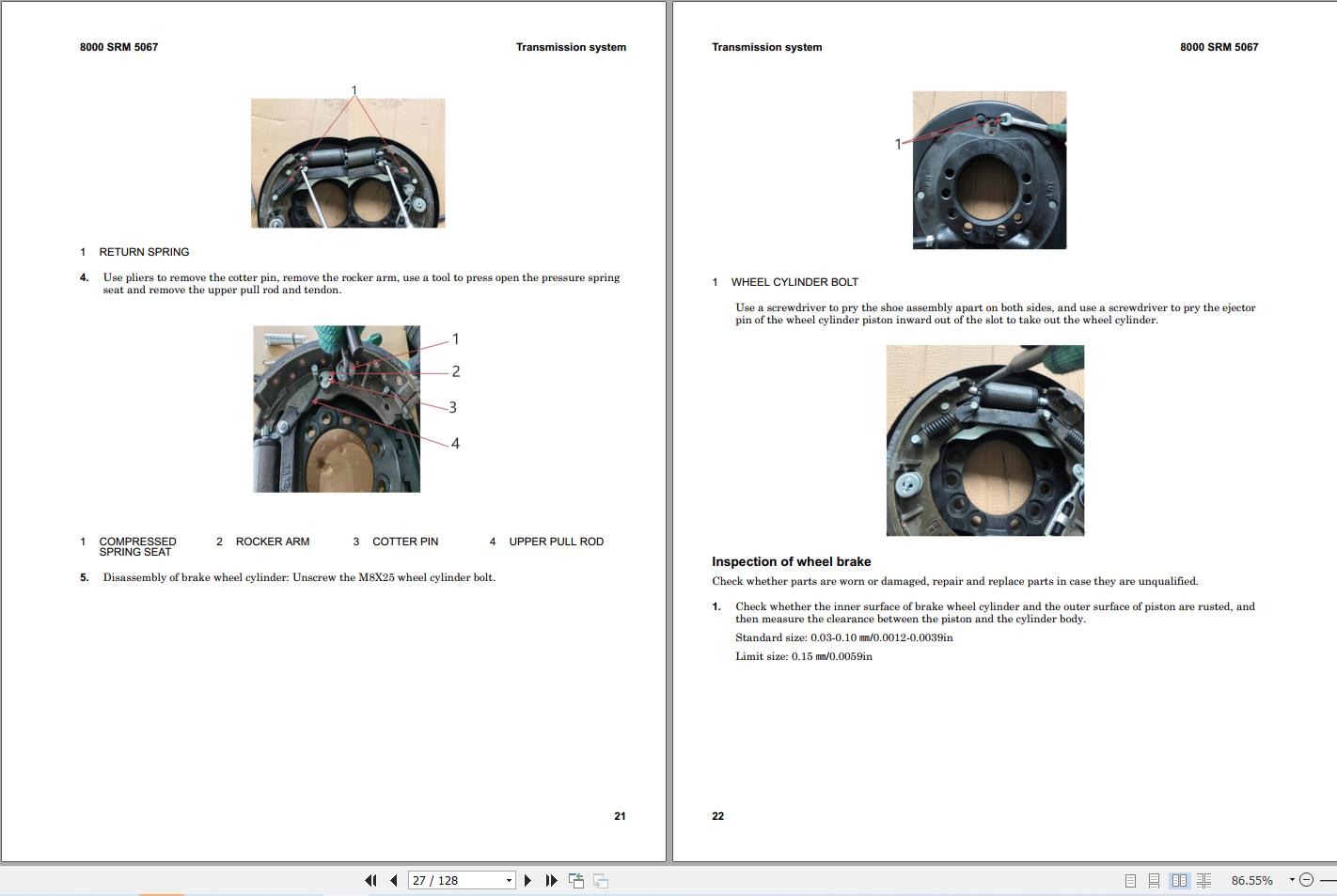Click the 'ROCKER ARM' label

273,542
